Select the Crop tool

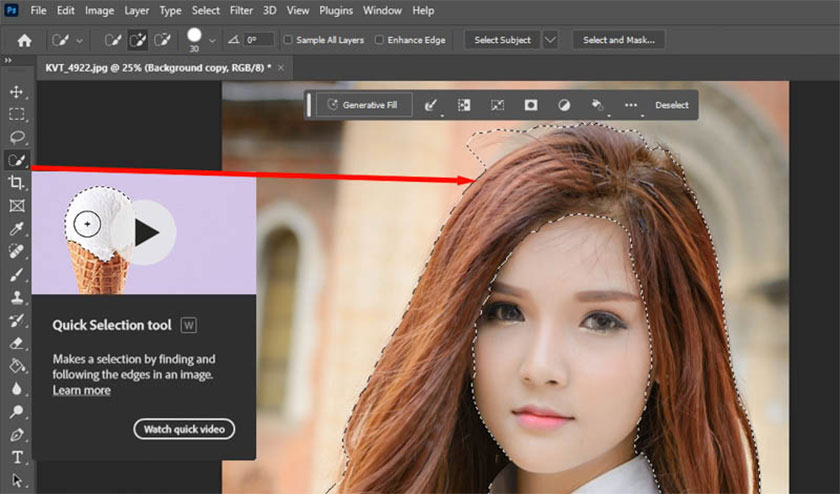pyautogui.click(x=16, y=182)
